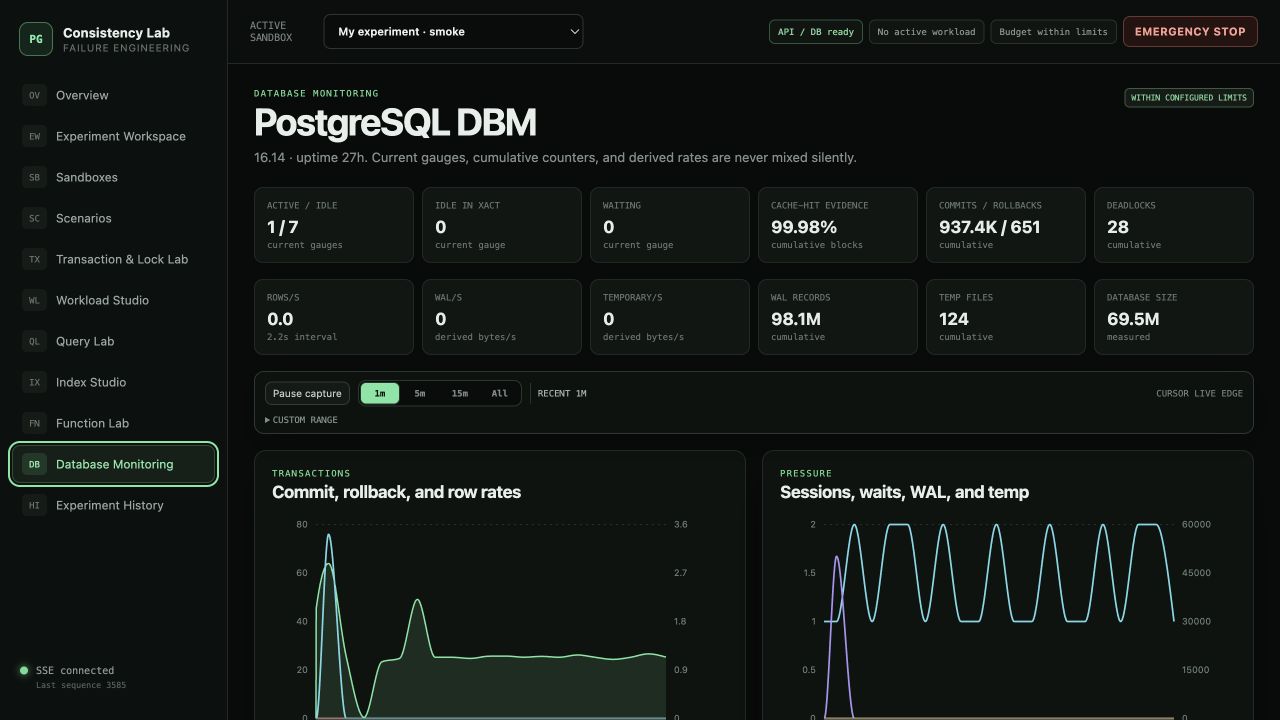Click the Cache-Hit Evidence 99.98% card
This screenshot has width=1280, height=720.
click(x=838, y=225)
